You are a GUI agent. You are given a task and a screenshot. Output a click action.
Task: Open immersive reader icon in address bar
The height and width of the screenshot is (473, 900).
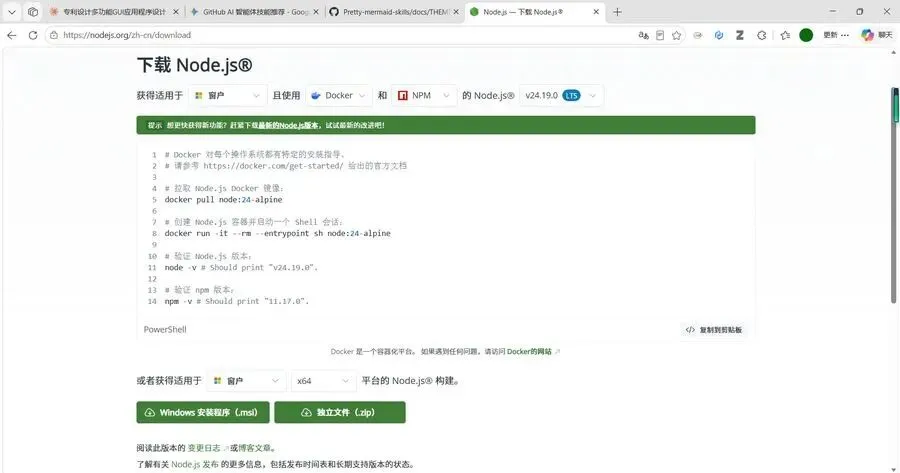pos(660,35)
